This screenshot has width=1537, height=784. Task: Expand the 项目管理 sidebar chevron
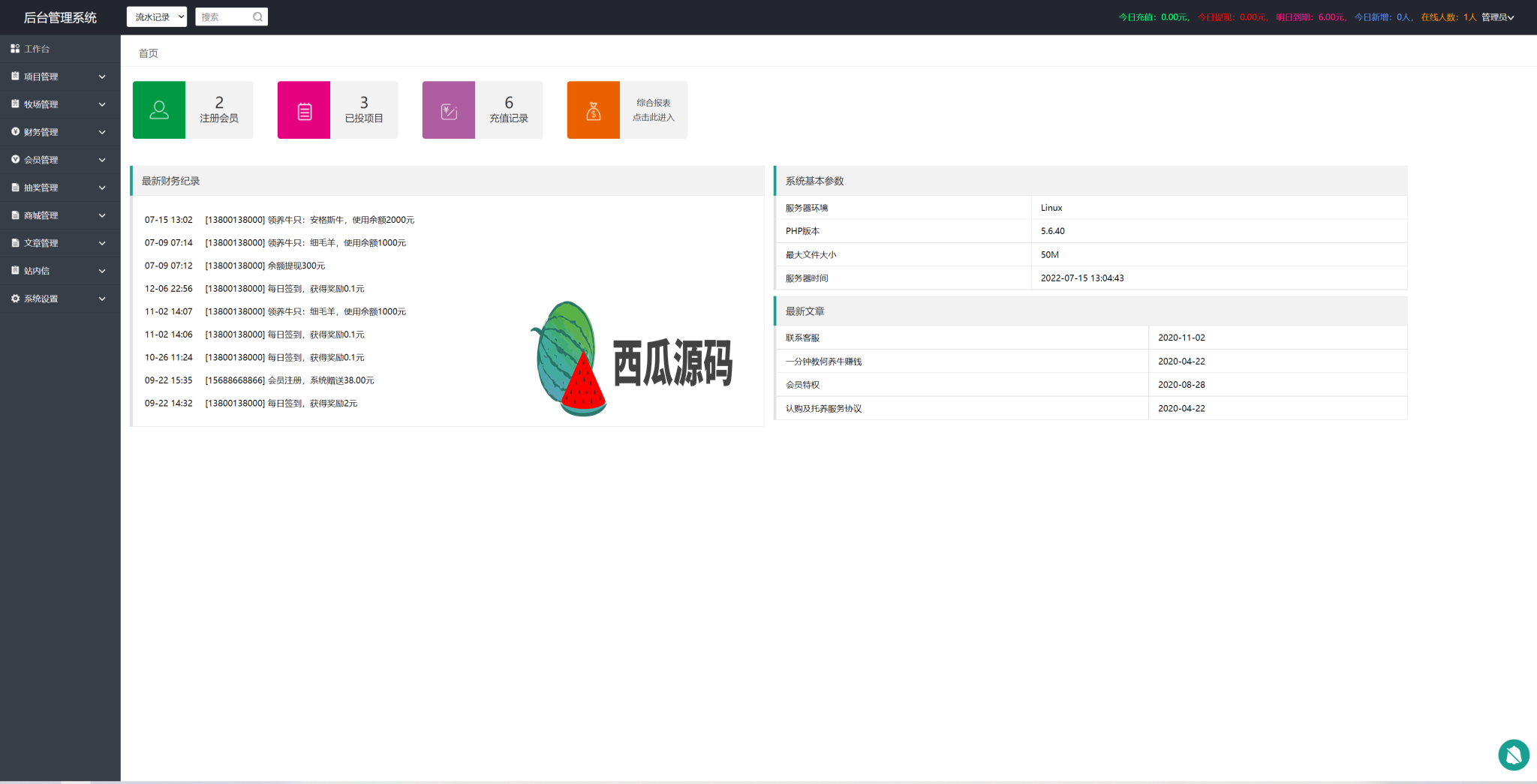102,77
